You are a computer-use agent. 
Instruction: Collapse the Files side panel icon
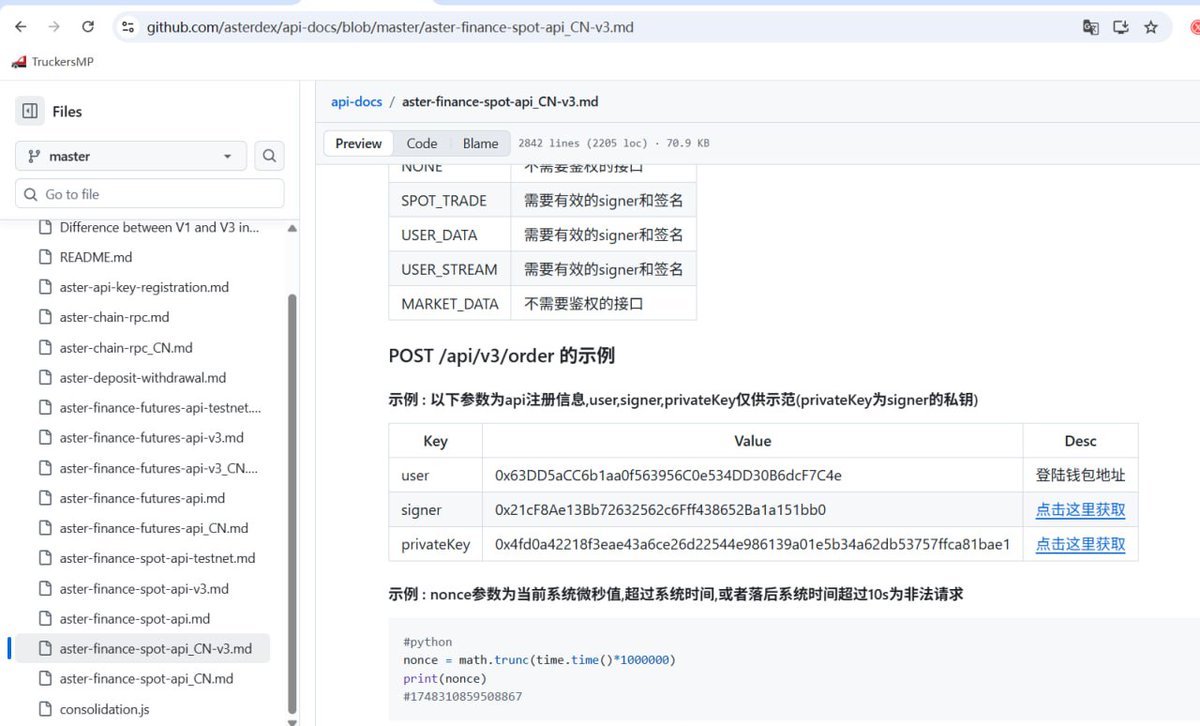[30, 111]
